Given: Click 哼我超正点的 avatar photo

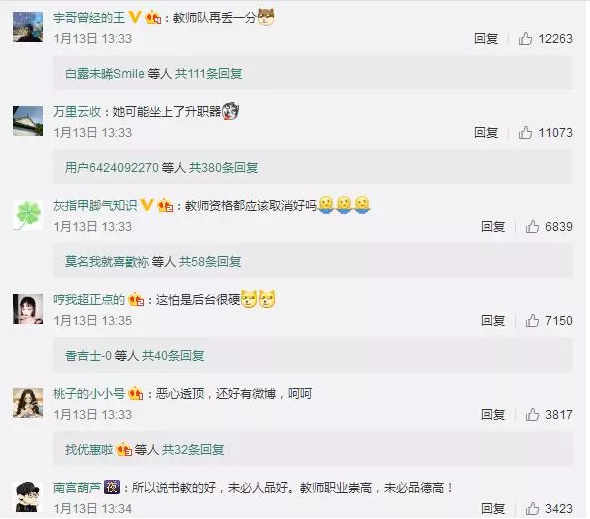Looking at the screenshot, I should [28, 309].
